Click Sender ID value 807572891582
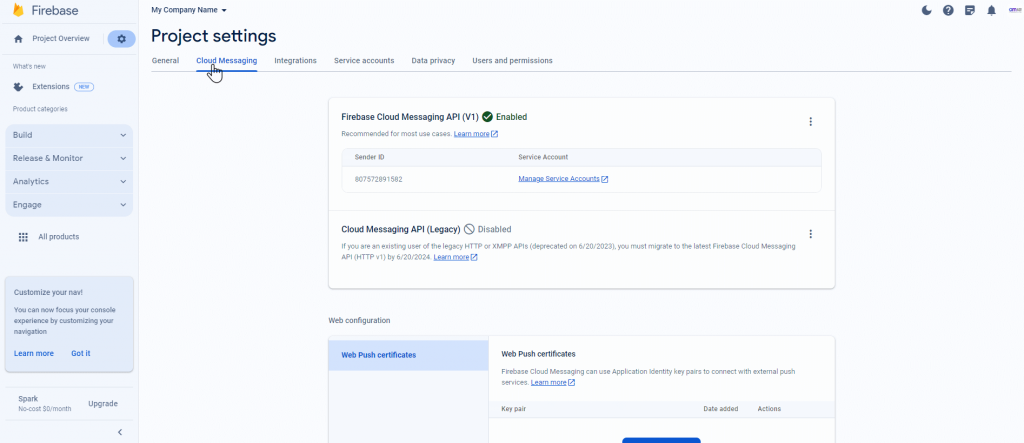 pos(379,179)
